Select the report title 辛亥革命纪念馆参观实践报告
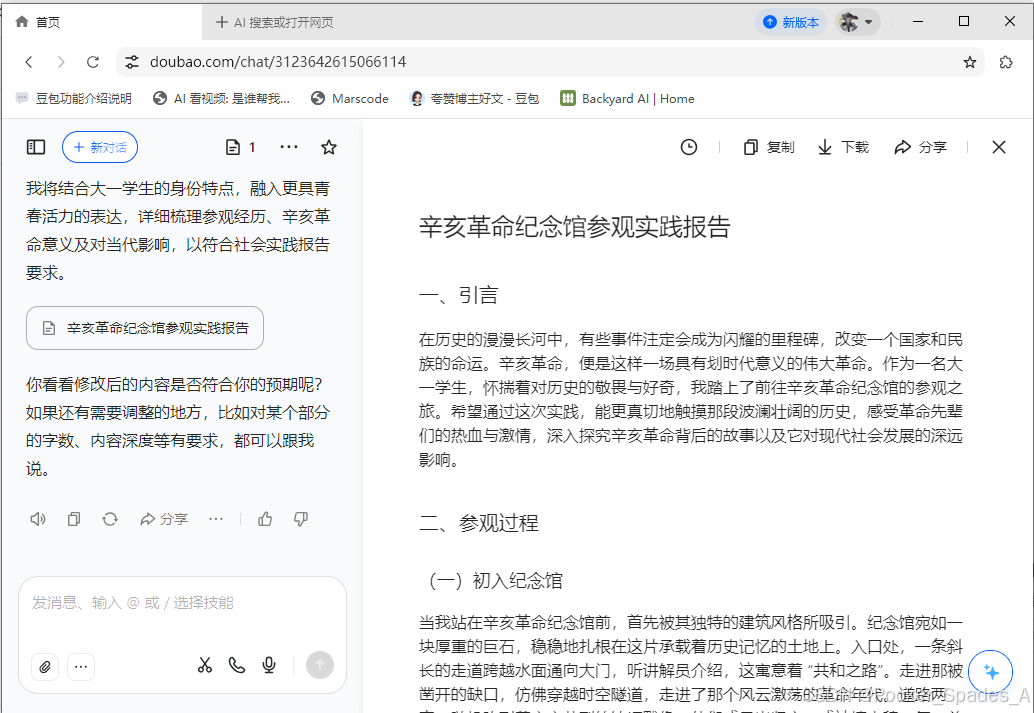This screenshot has height=713, width=1034. (575, 227)
